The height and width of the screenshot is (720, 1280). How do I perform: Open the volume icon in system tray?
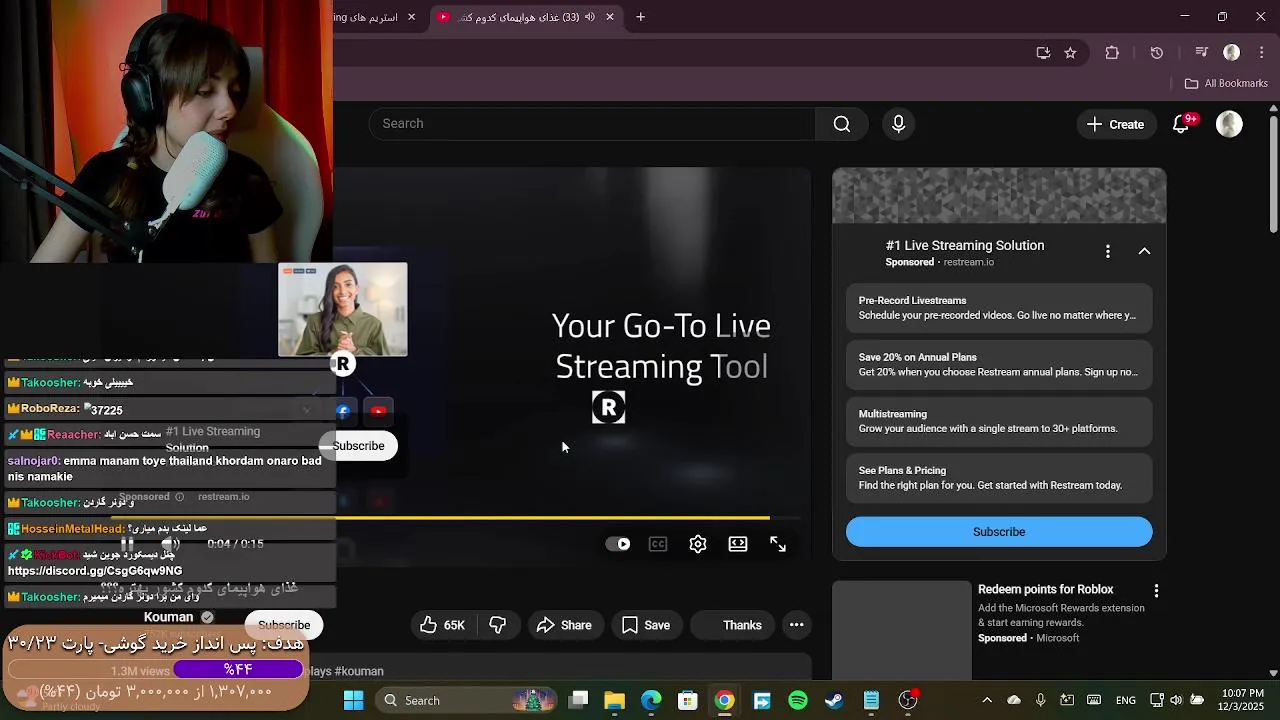[x=1176, y=700]
